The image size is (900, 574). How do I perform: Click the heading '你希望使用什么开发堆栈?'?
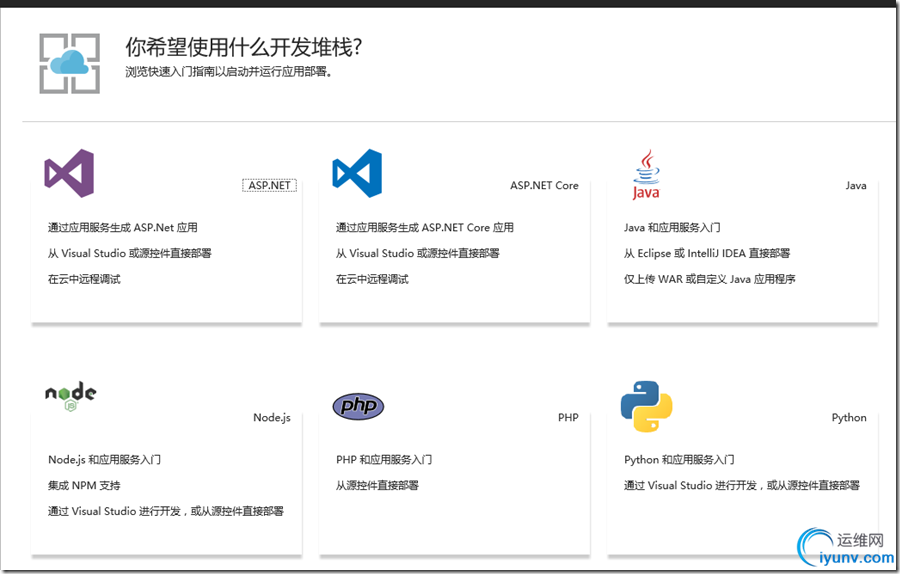[244, 47]
